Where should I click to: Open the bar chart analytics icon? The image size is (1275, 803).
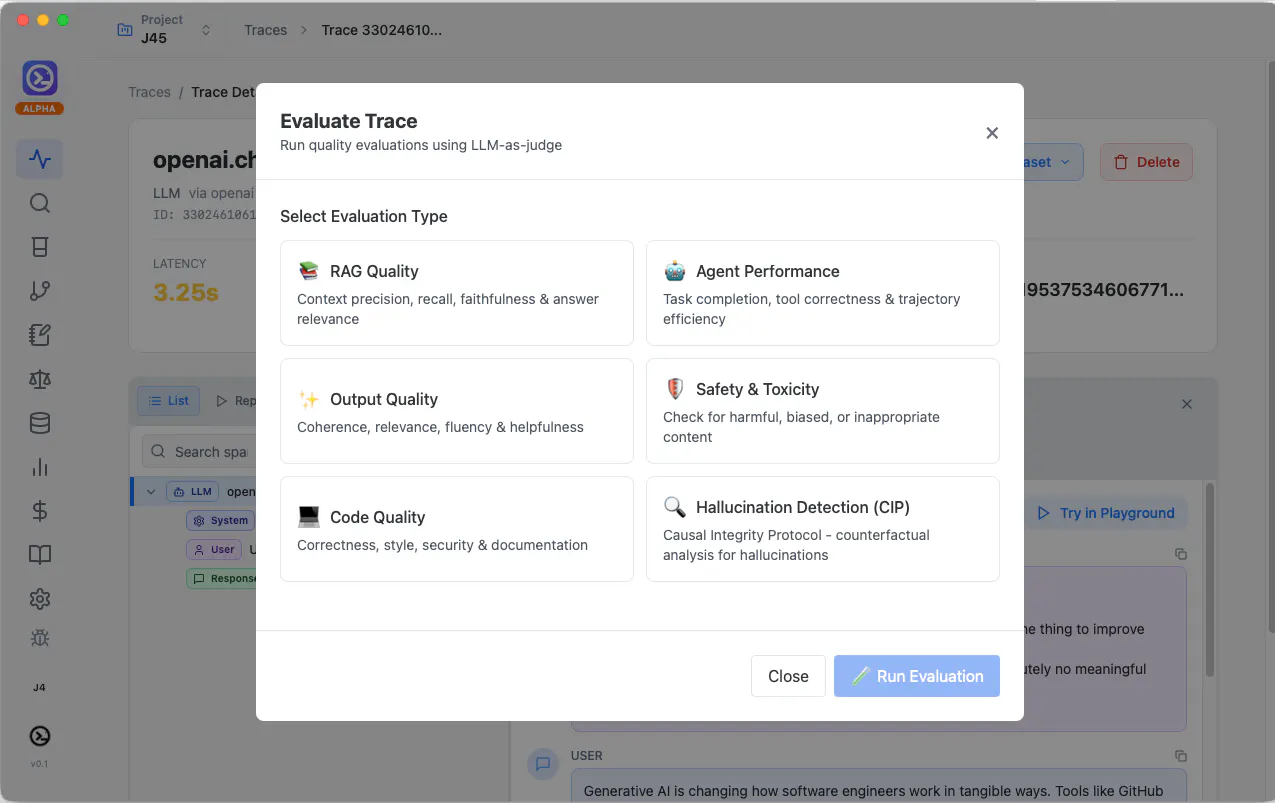[40, 467]
